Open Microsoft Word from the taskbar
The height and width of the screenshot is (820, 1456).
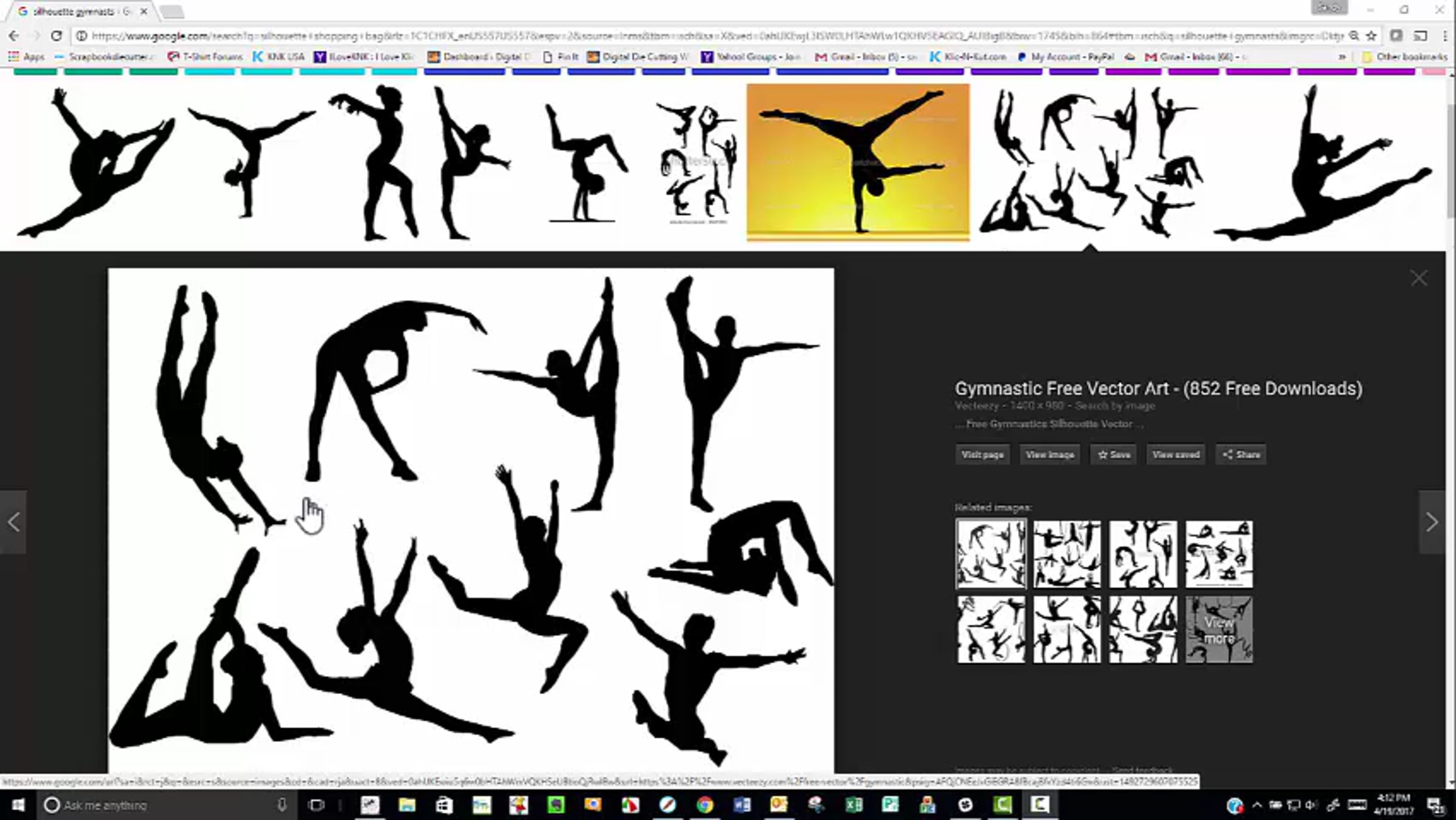(x=742, y=805)
